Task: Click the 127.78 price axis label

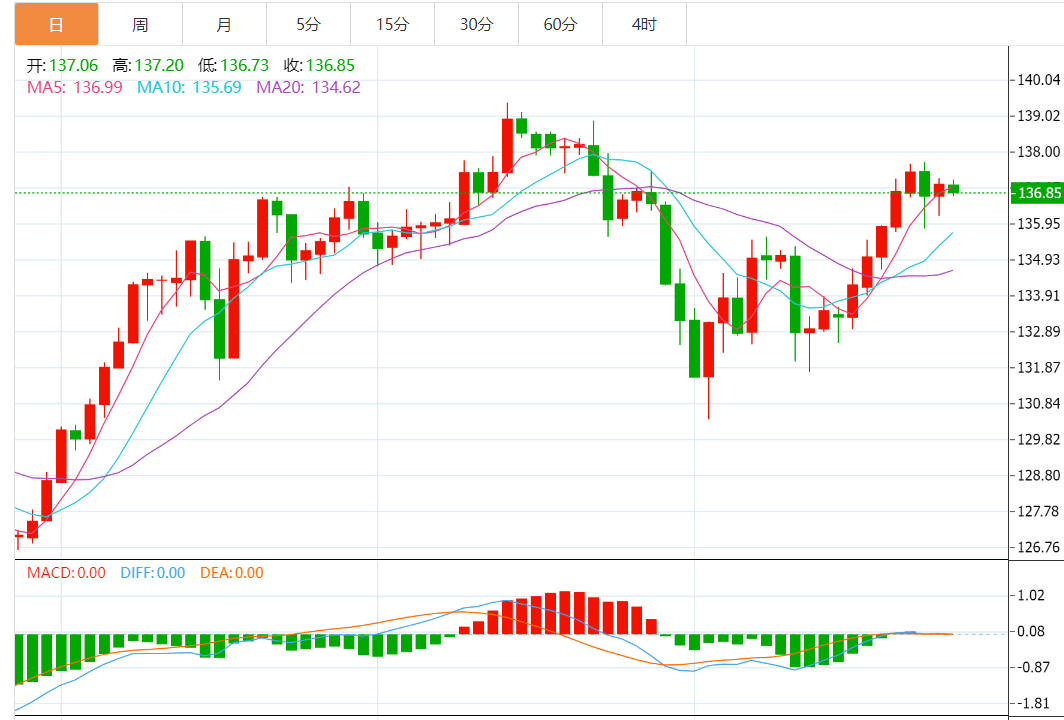Action: coord(1039,512)
